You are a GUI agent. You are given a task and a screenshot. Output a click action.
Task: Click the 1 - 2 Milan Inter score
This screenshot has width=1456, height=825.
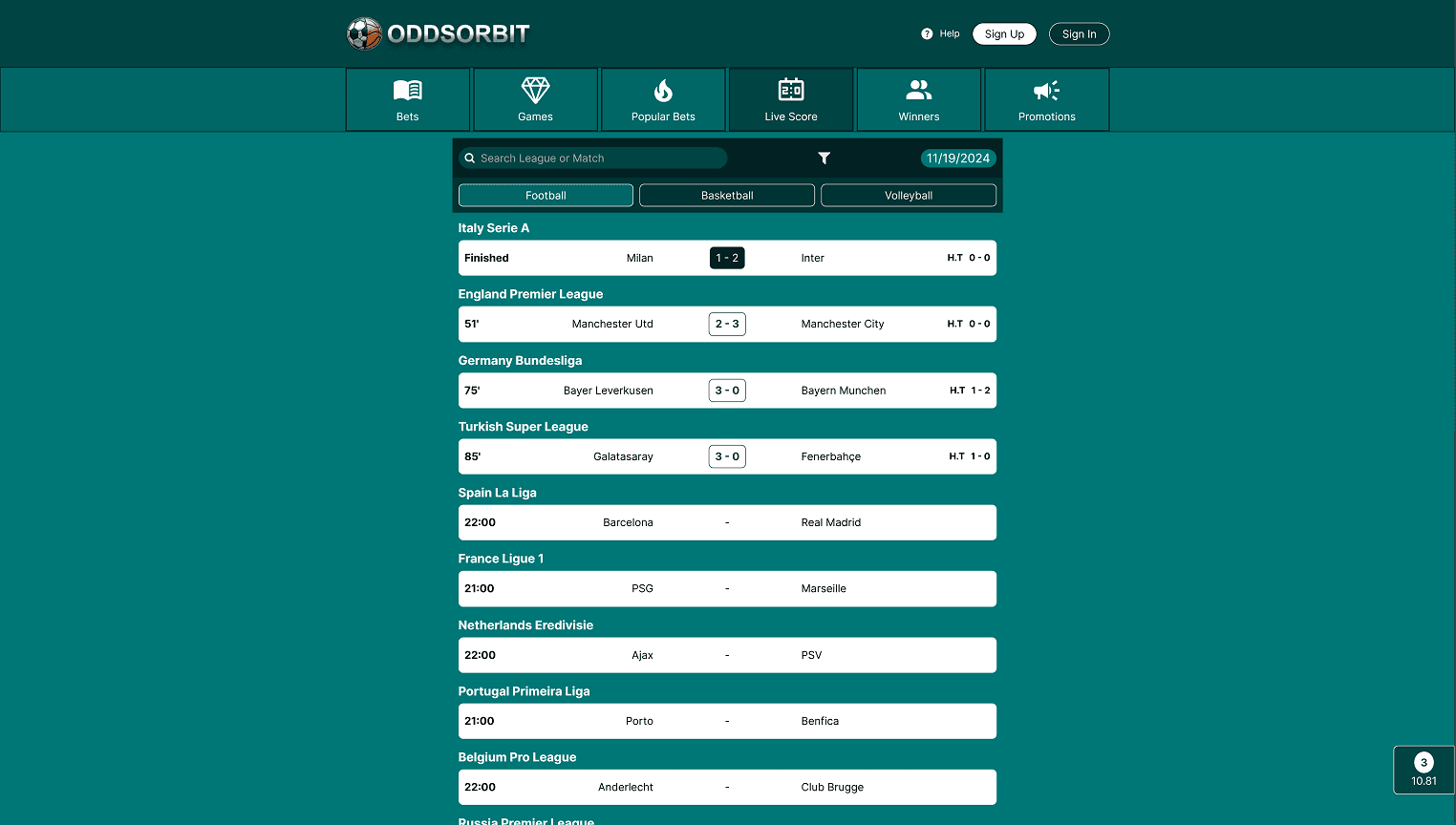point(727,258)
